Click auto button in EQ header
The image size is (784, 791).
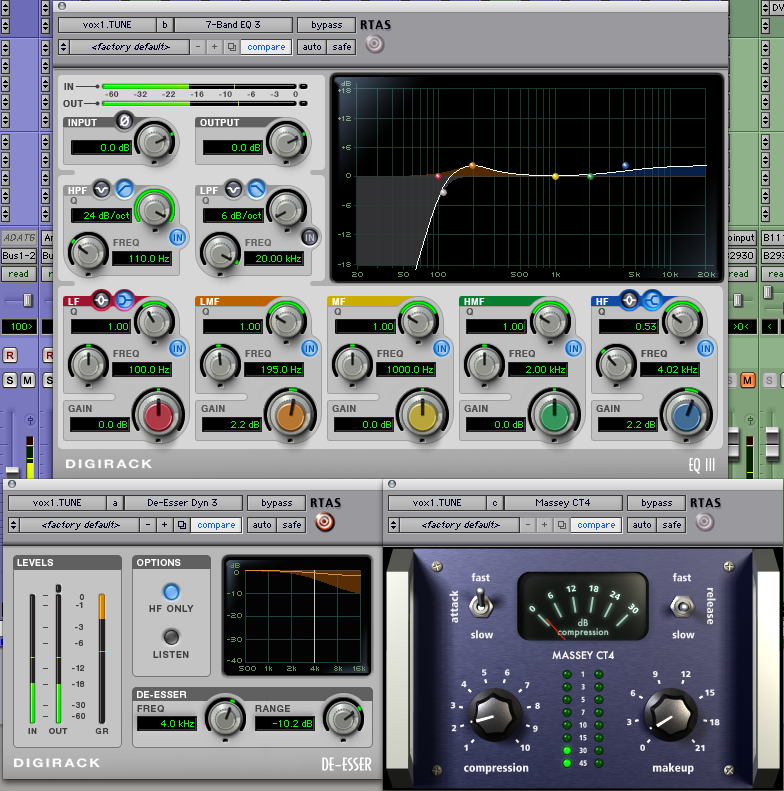pyautogui.click(x=312, y=47)
